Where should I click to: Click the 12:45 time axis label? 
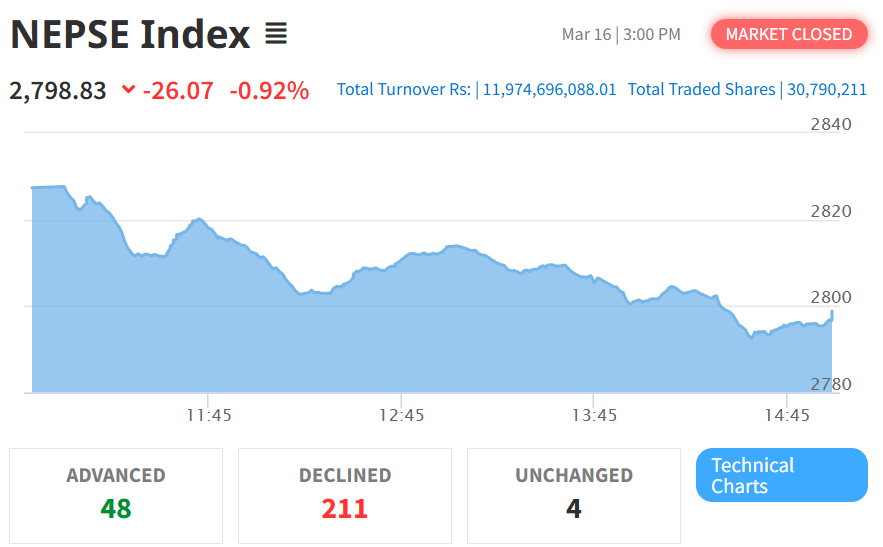click(x=401, y=415)
